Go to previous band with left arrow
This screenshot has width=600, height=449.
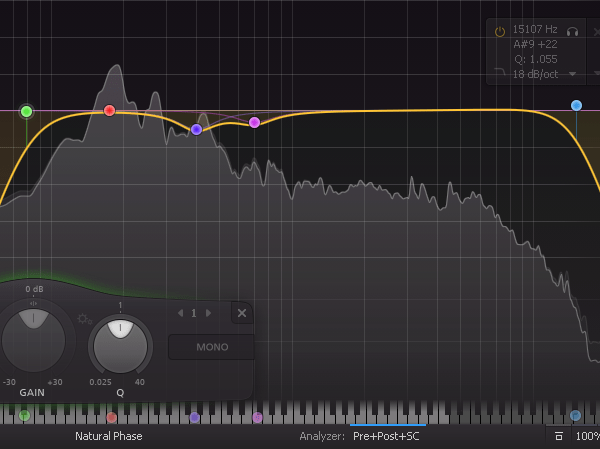coord(179,313)
